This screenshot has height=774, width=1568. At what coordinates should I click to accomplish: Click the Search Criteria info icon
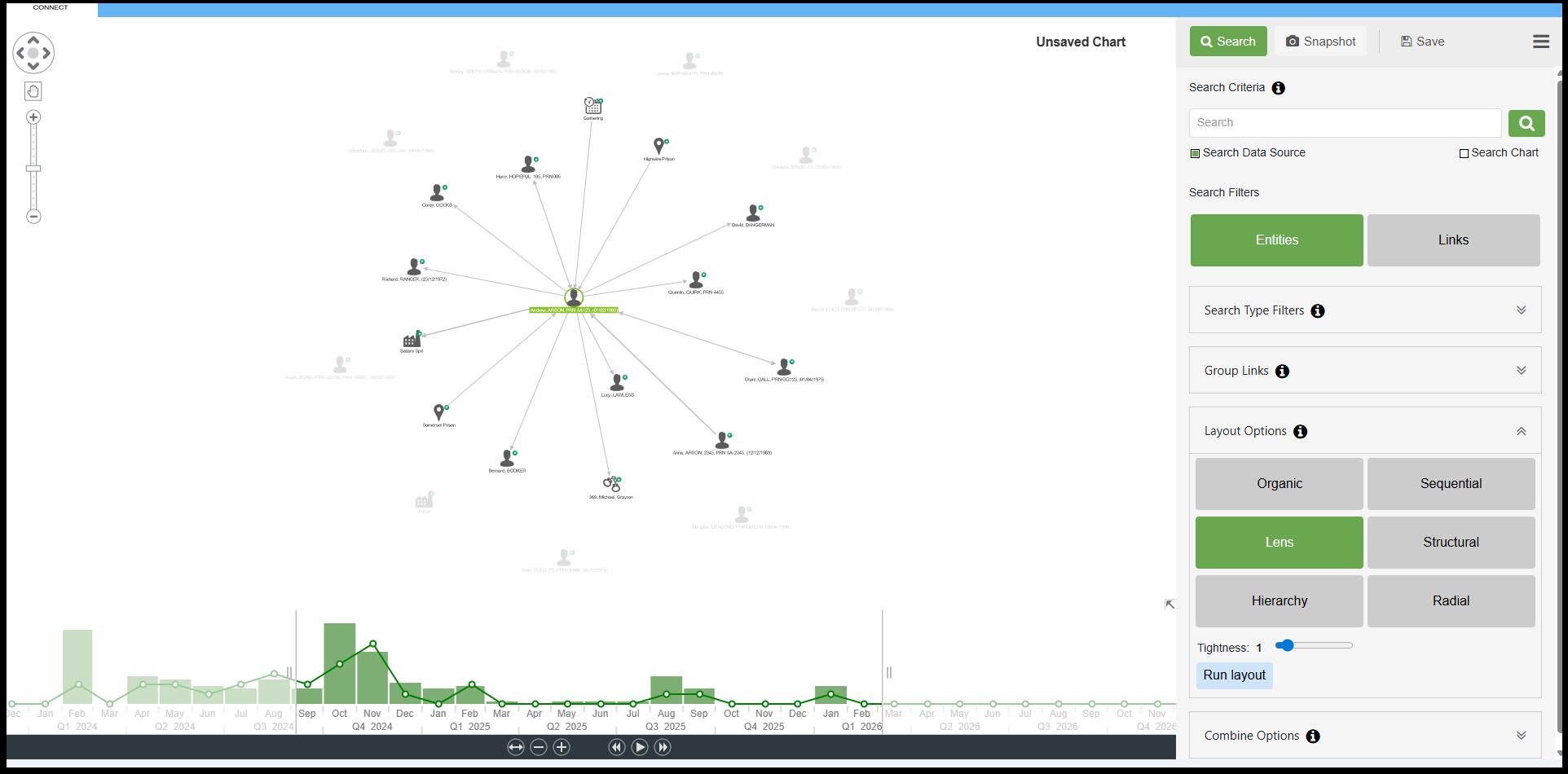coord(1278,88)
